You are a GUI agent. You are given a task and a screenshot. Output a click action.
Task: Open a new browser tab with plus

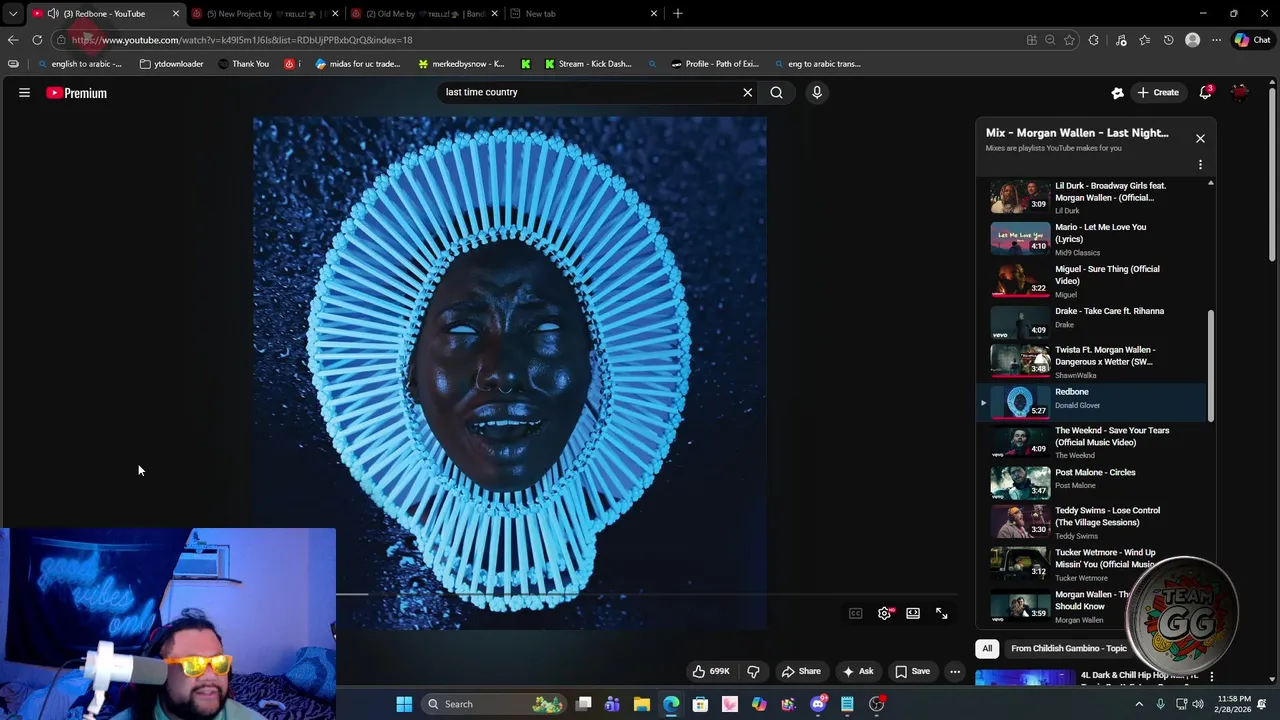tap(678, 13)
